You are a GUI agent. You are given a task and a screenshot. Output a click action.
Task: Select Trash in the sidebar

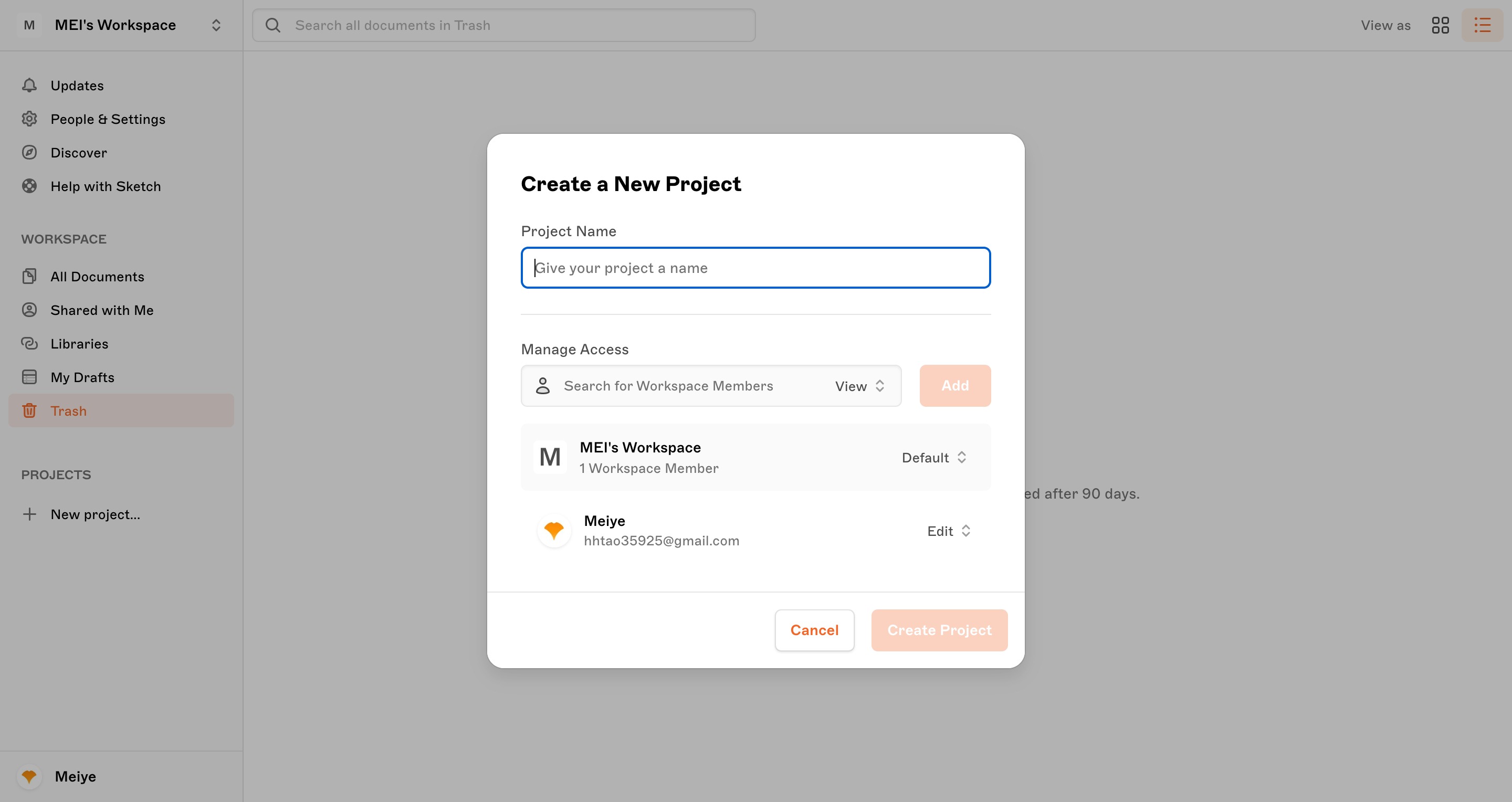pyautogui.click(x=121, y=410)
